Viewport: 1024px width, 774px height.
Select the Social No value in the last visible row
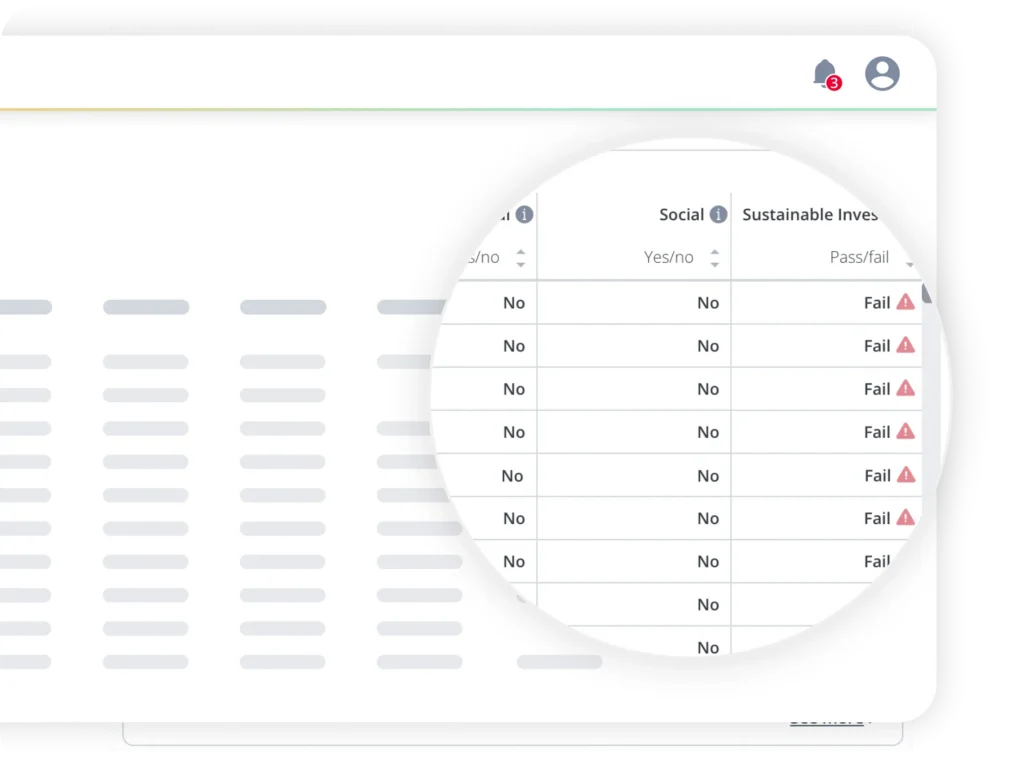pyautogui.click(x=708, y=647)
